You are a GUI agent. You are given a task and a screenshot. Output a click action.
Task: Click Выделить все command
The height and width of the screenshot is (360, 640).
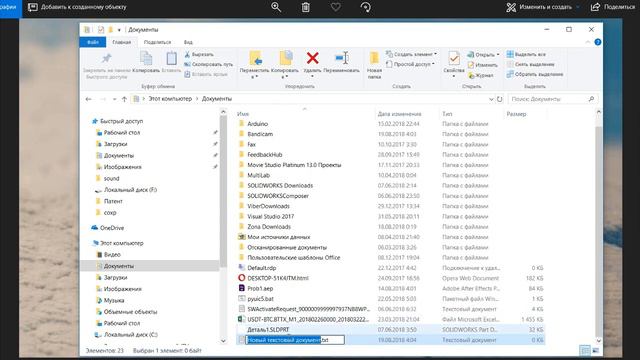coord(527,54)
